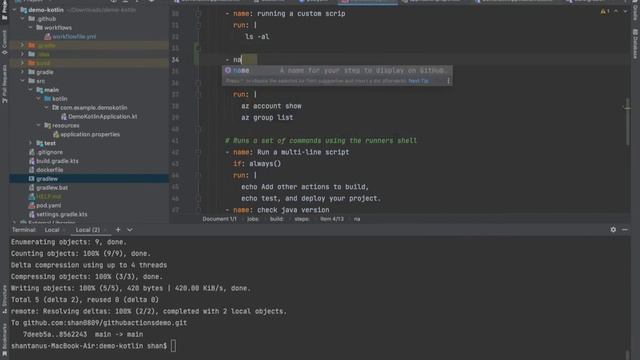Open the completion popup three-dots menu
640x360 pixels.
[448, 81]
